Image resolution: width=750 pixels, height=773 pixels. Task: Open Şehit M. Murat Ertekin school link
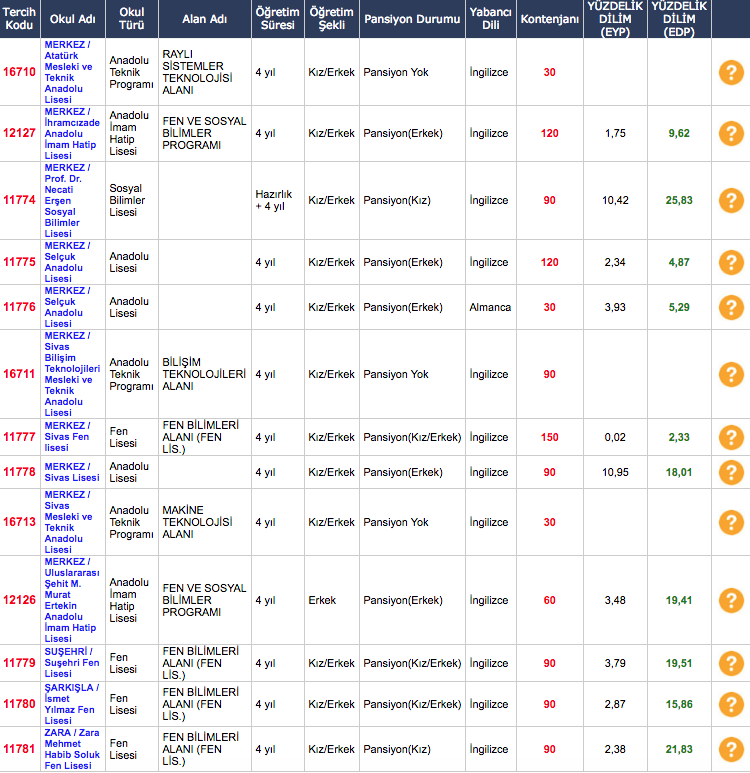click(x=72, y=600)
